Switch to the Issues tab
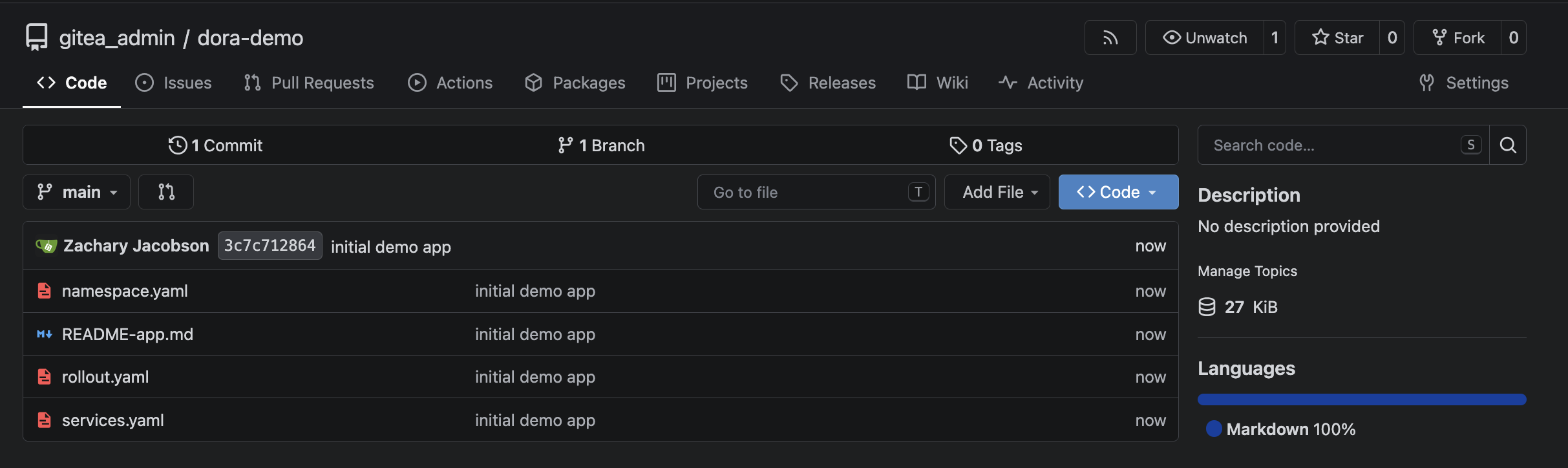Image resolution: width=1568 pixels, height=468 pixels. pos(173,83)
